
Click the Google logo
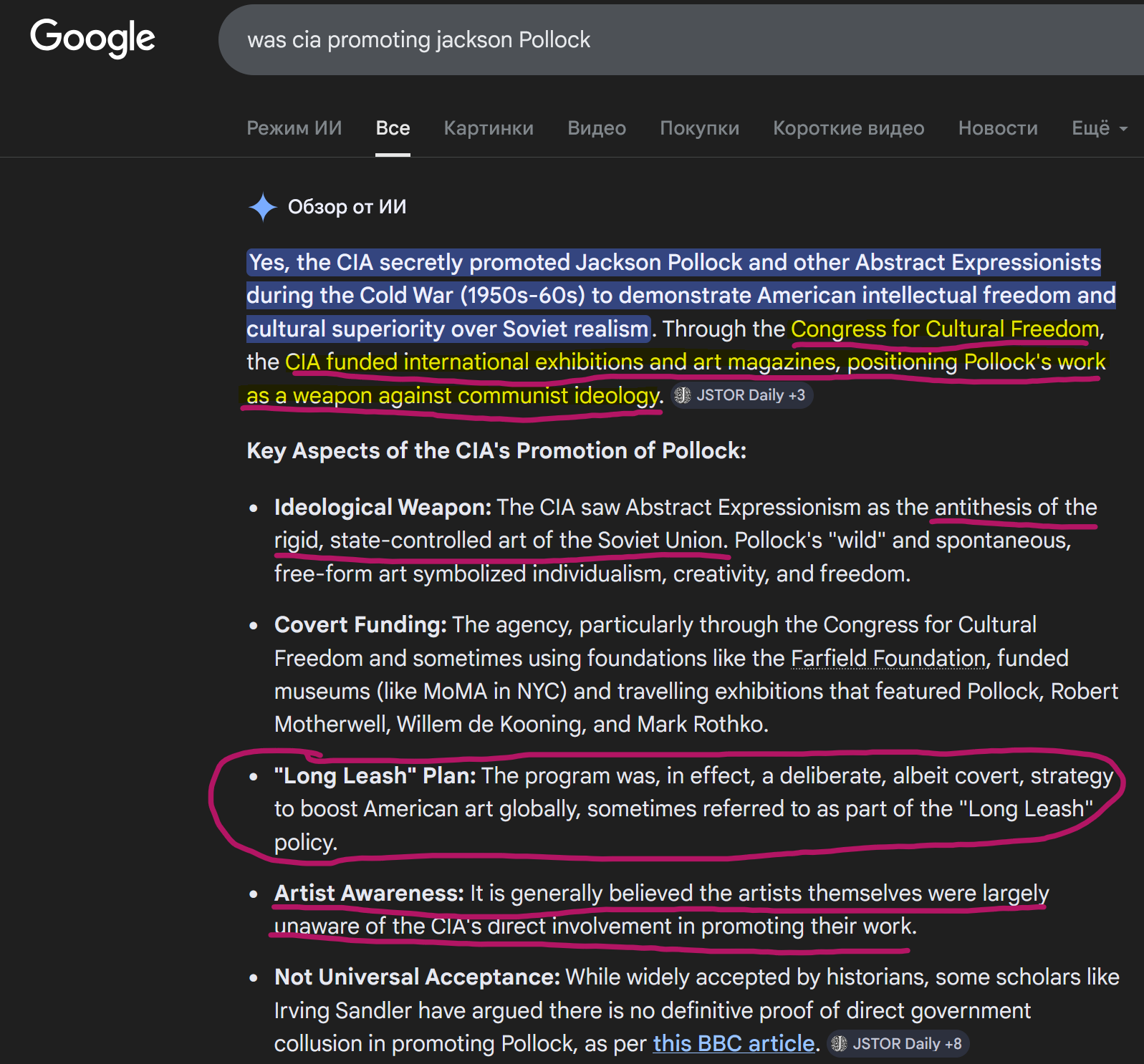point(92,38)
